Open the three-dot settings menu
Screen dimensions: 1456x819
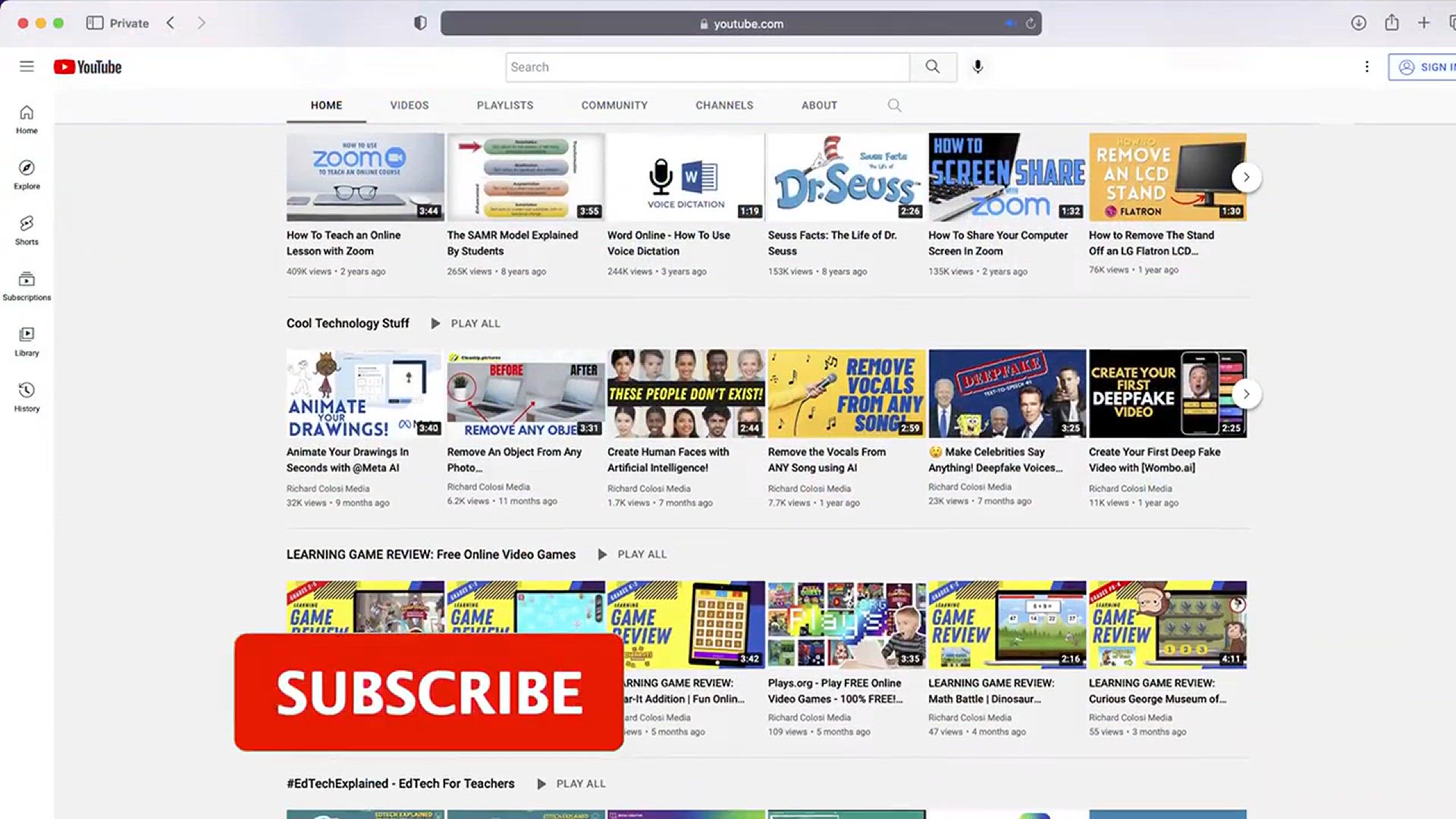[x=1367, y=67]
